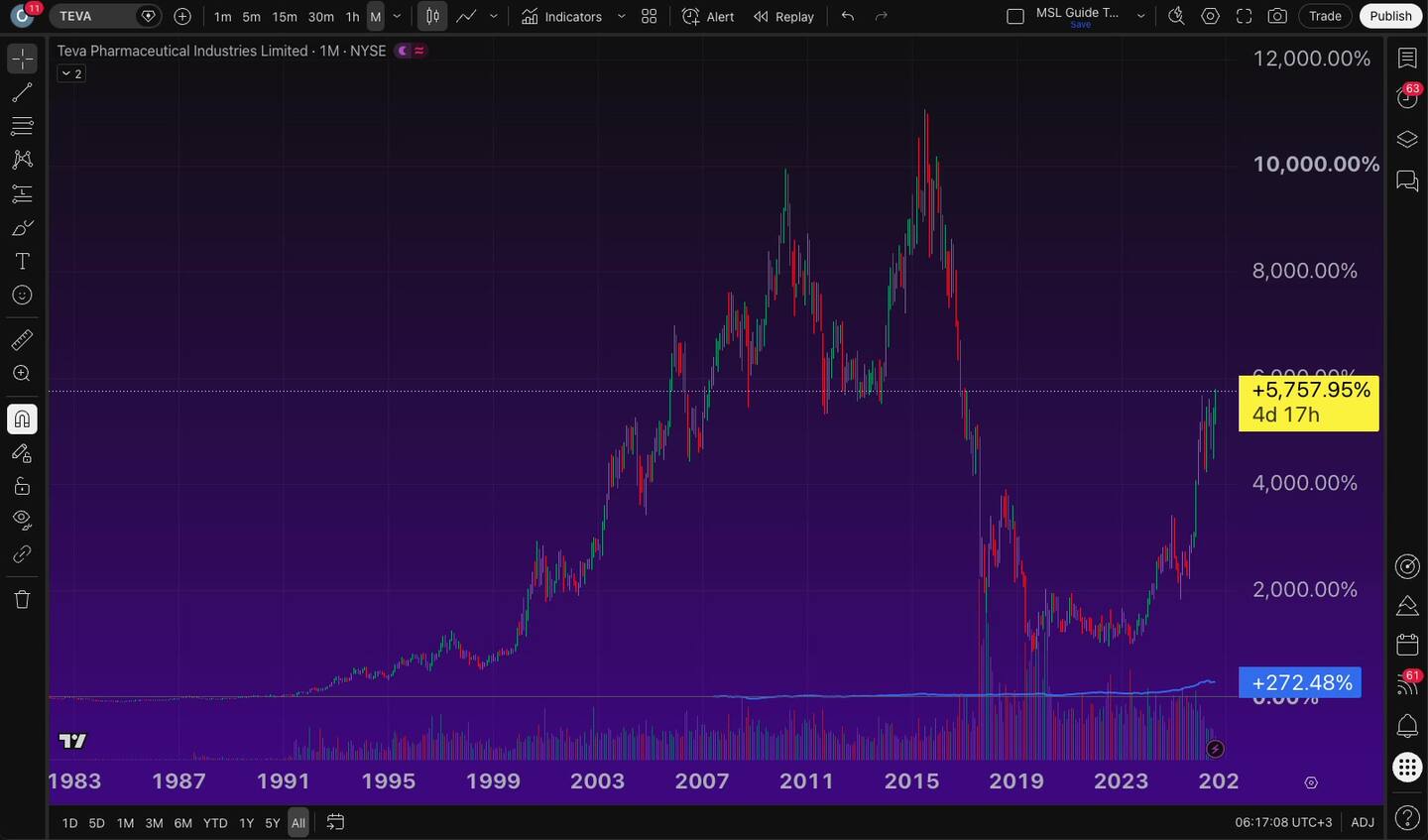Viewport: 1428px width, 840px height.
Task: Create a new Alert
Action: point(708,17)
